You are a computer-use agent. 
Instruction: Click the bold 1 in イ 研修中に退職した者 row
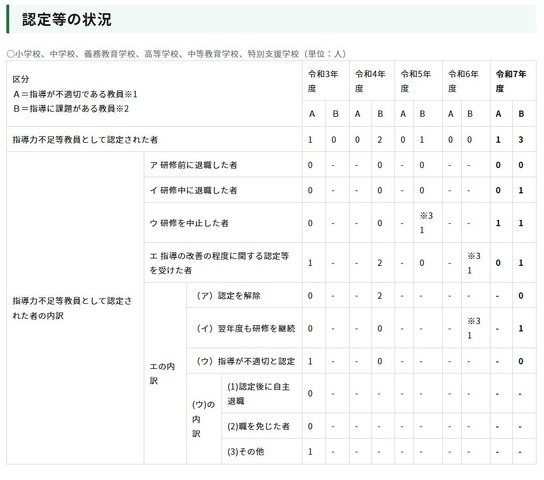click(x=521, y=190)
